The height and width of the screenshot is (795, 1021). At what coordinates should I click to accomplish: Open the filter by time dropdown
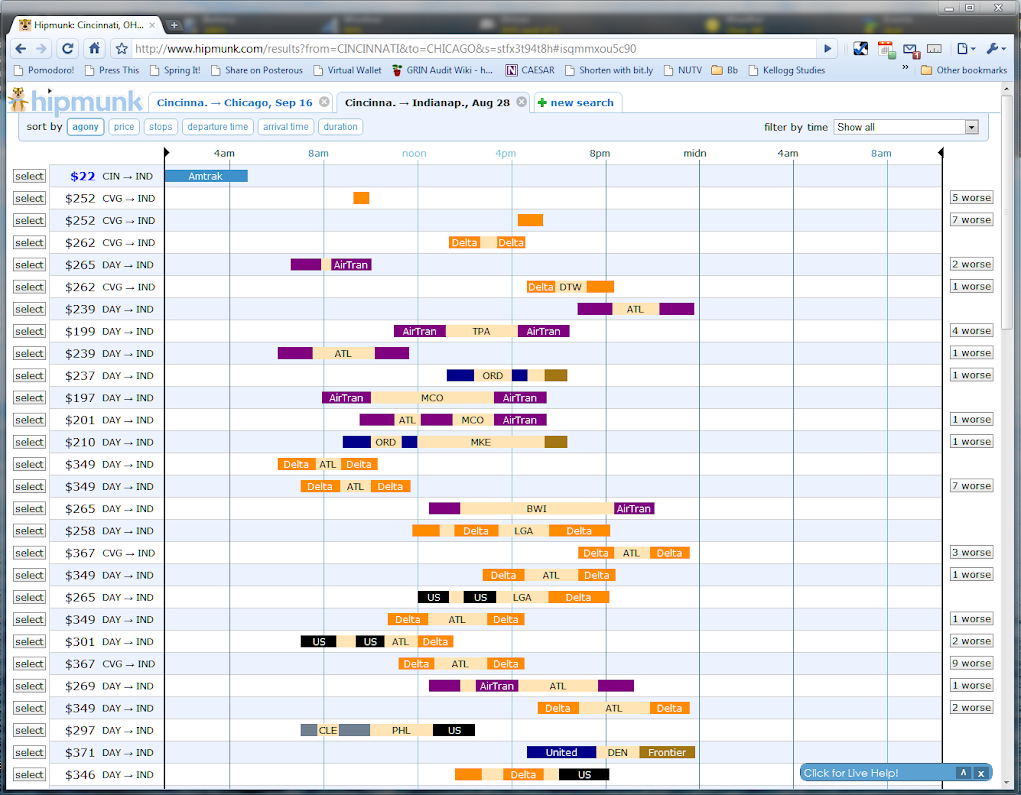click(906, 127)
